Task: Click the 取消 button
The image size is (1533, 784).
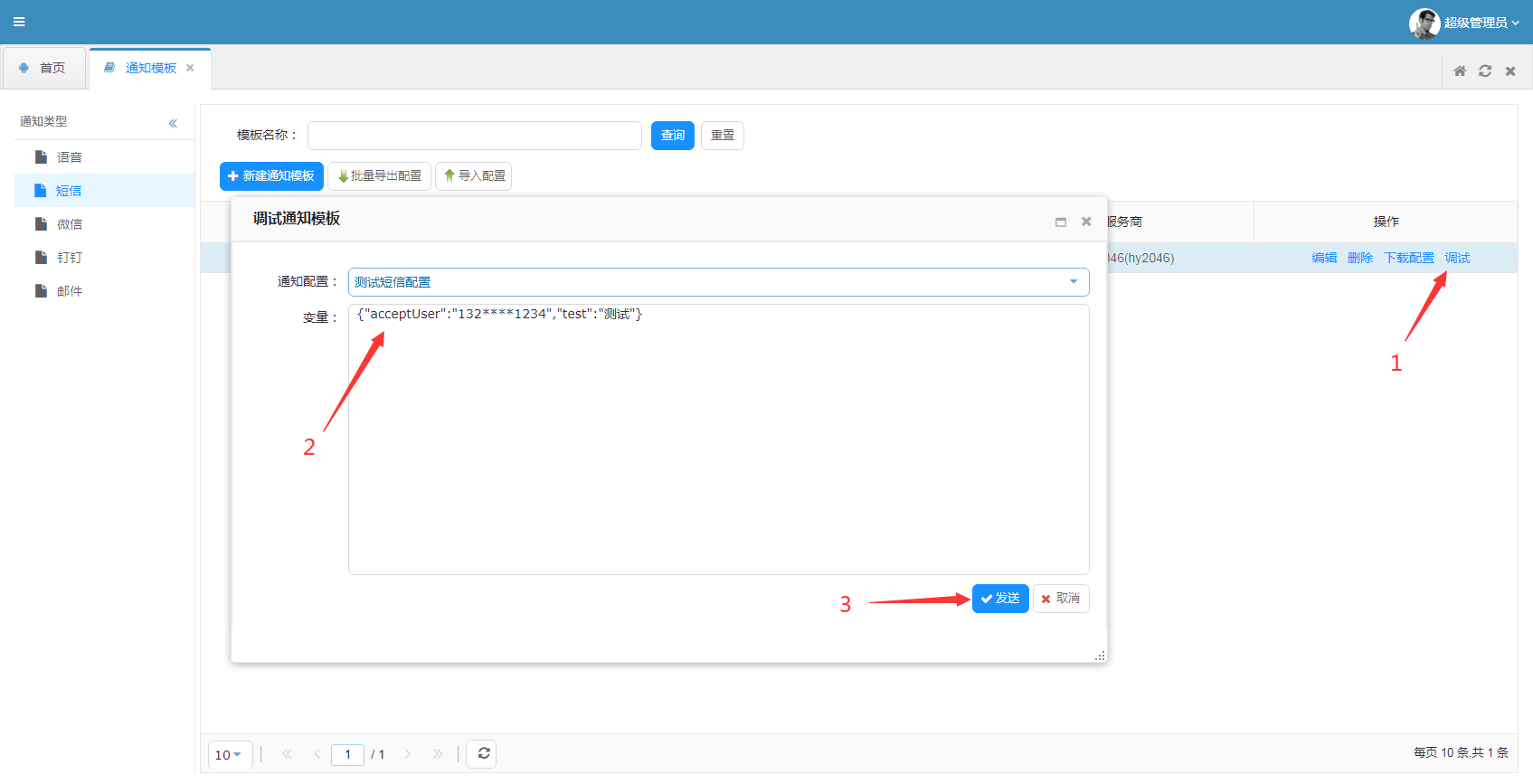Action: point(1061,599)
